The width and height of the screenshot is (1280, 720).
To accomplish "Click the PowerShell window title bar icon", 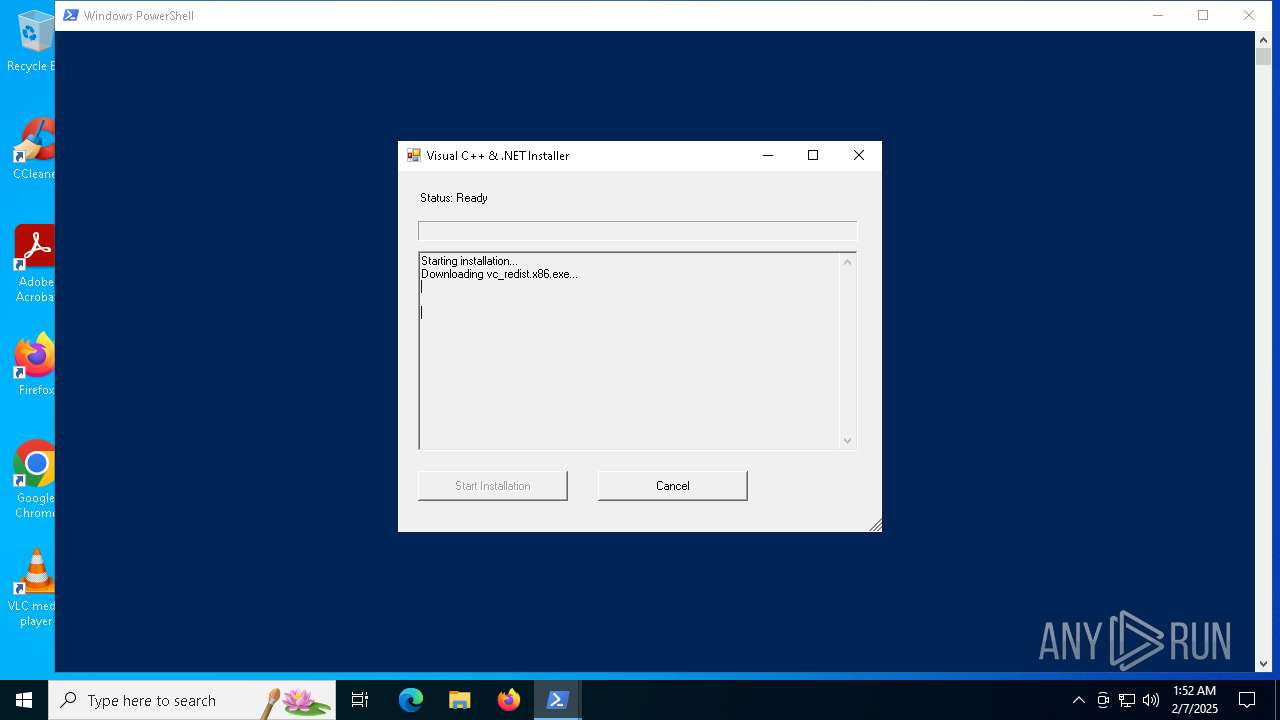I will coord(71,15).
